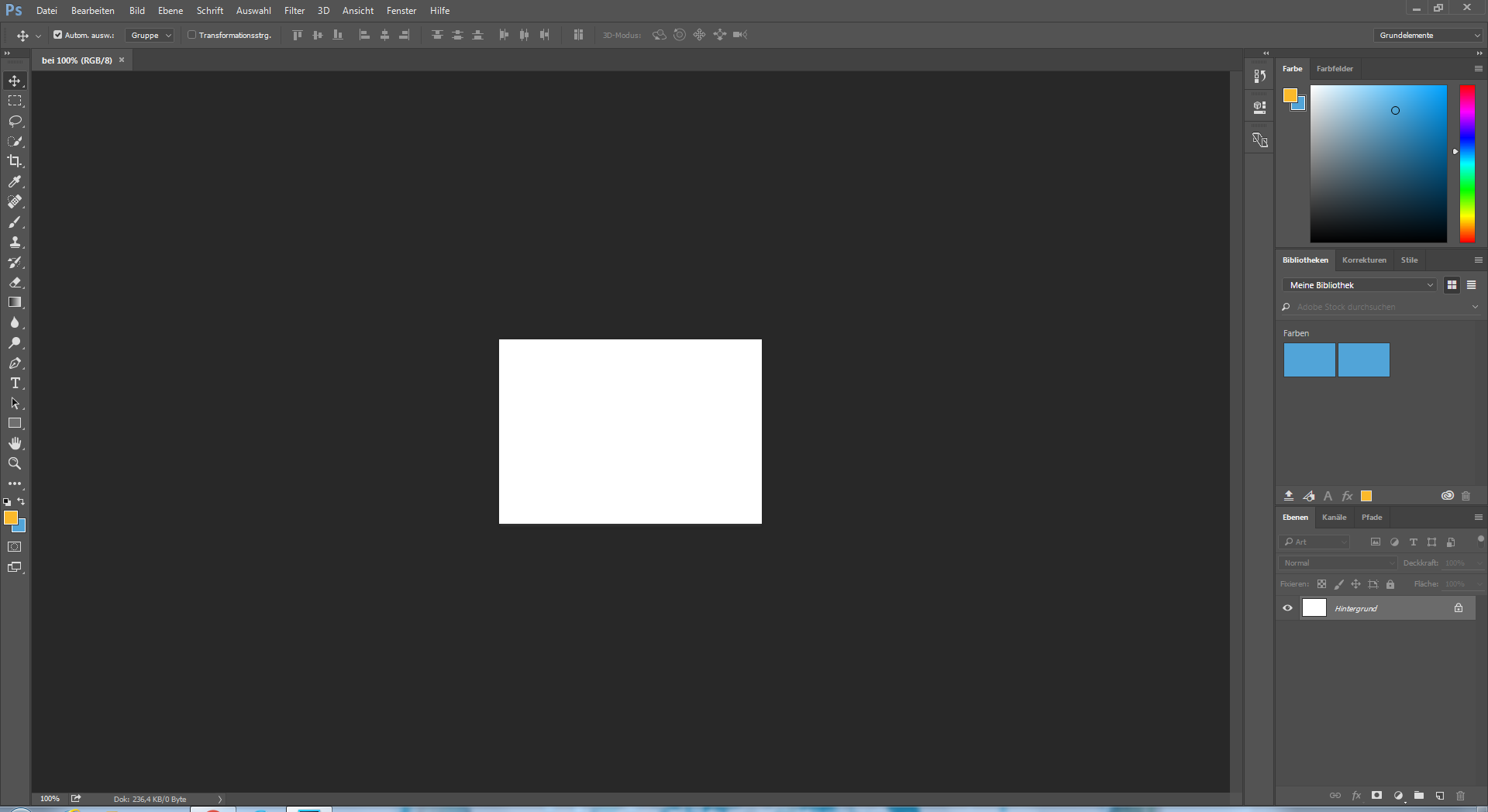
Task: Activate the Eraser tool
Action: point(15,283)
